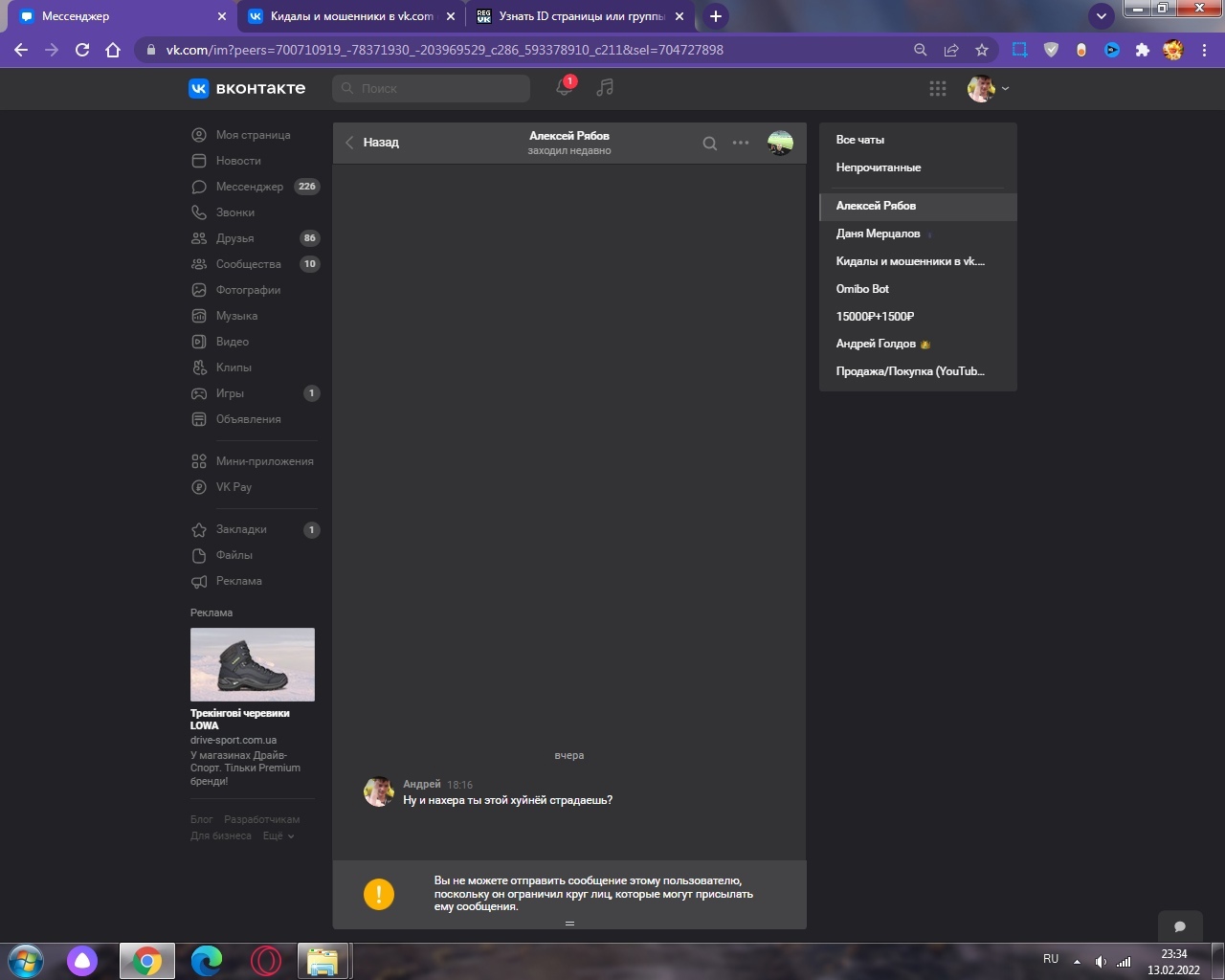Open Chrome tab search dropdown
This screenshot has height=980, width=1225.
point(1102,16)
